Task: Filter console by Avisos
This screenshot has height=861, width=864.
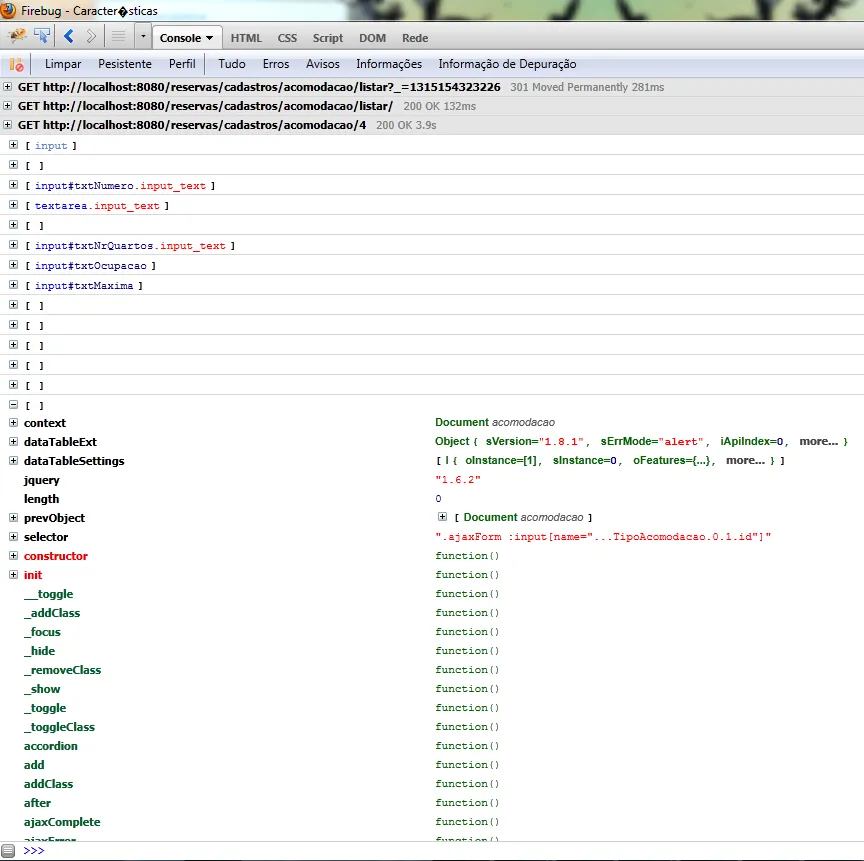Action: (323, 64)
